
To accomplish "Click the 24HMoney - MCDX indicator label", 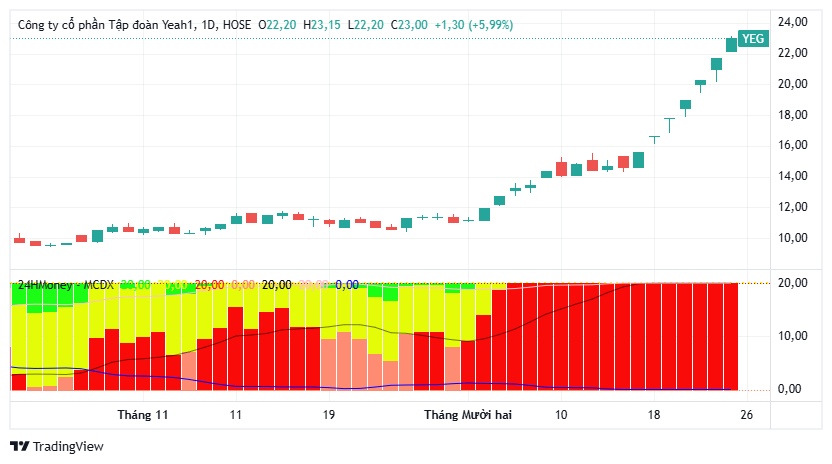I will (x=66, y=285).
